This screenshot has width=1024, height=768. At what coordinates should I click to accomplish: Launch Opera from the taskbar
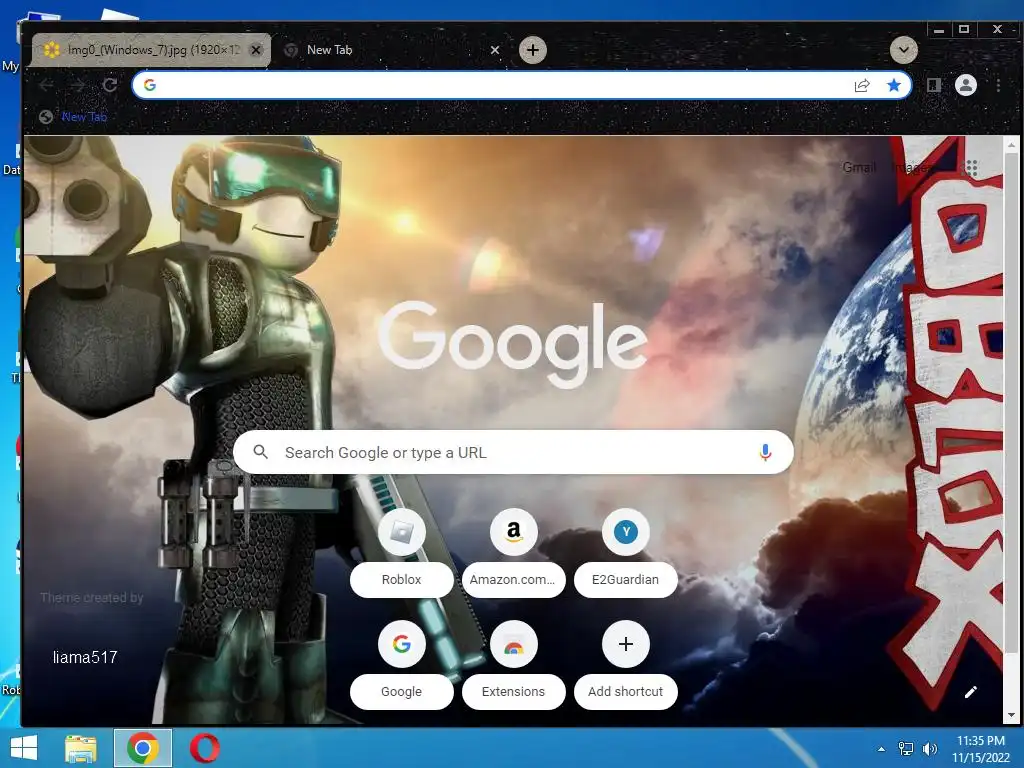pyautogui.click(x=204, y=748)
